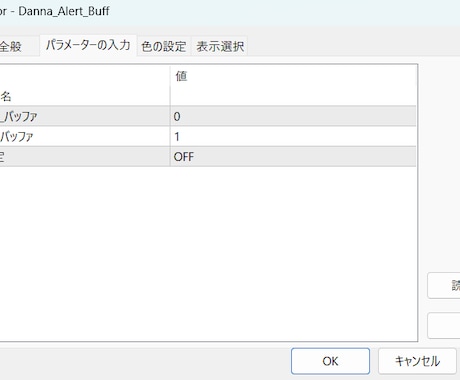Open the OFF value dropdown cell
Image resolution: width=460 pixels, height=380 pixels.
point(293,156)
